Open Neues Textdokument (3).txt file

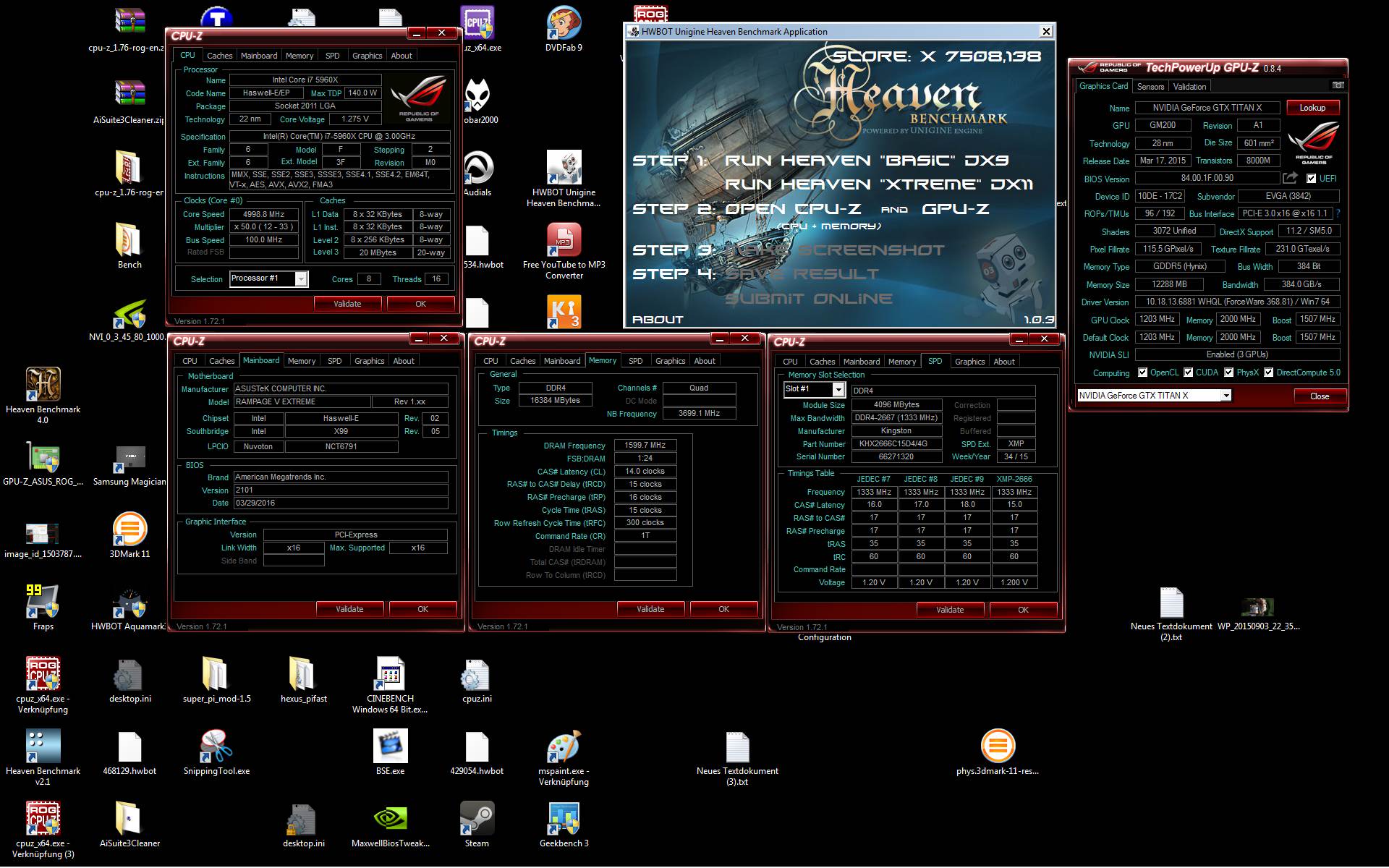[737, 746]
